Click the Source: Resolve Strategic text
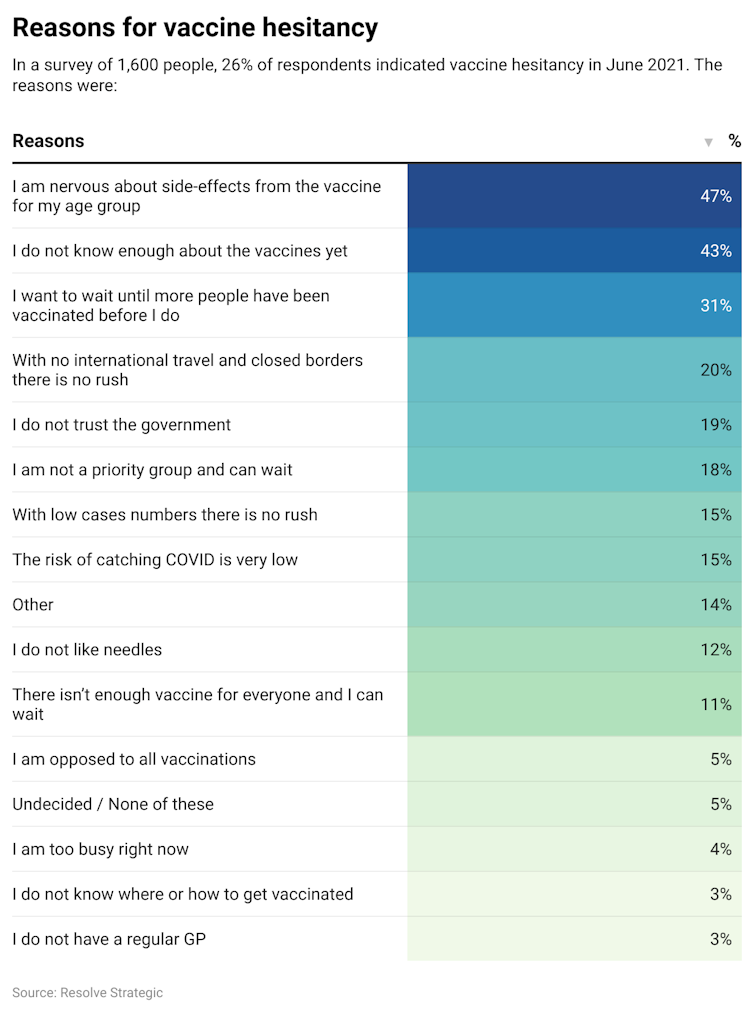754x1013 pixels. [87, 993]
